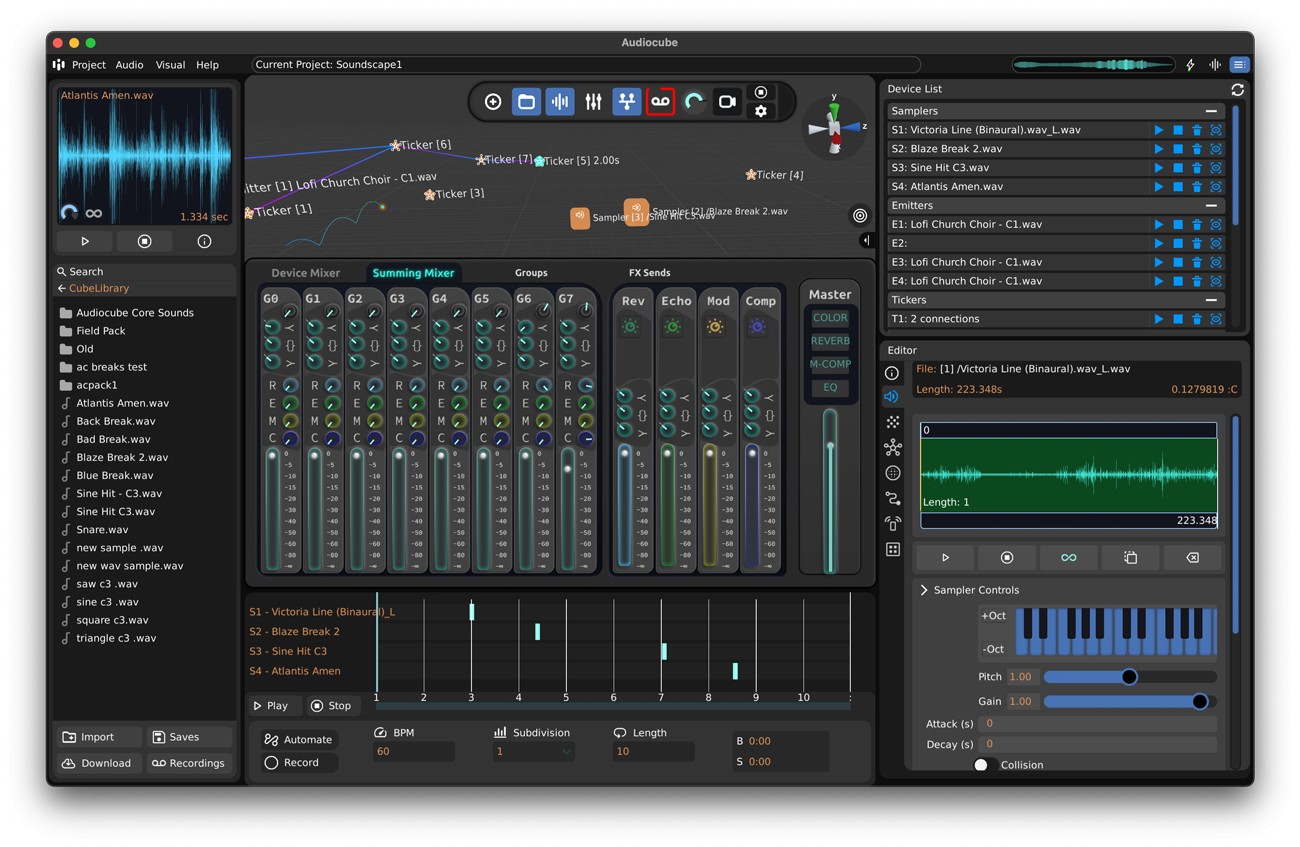Image resolution: width=1300 pixels, height=847 pixels.
Task: Enable the REVERB button on Master
Action: click(x=830, y=341)
